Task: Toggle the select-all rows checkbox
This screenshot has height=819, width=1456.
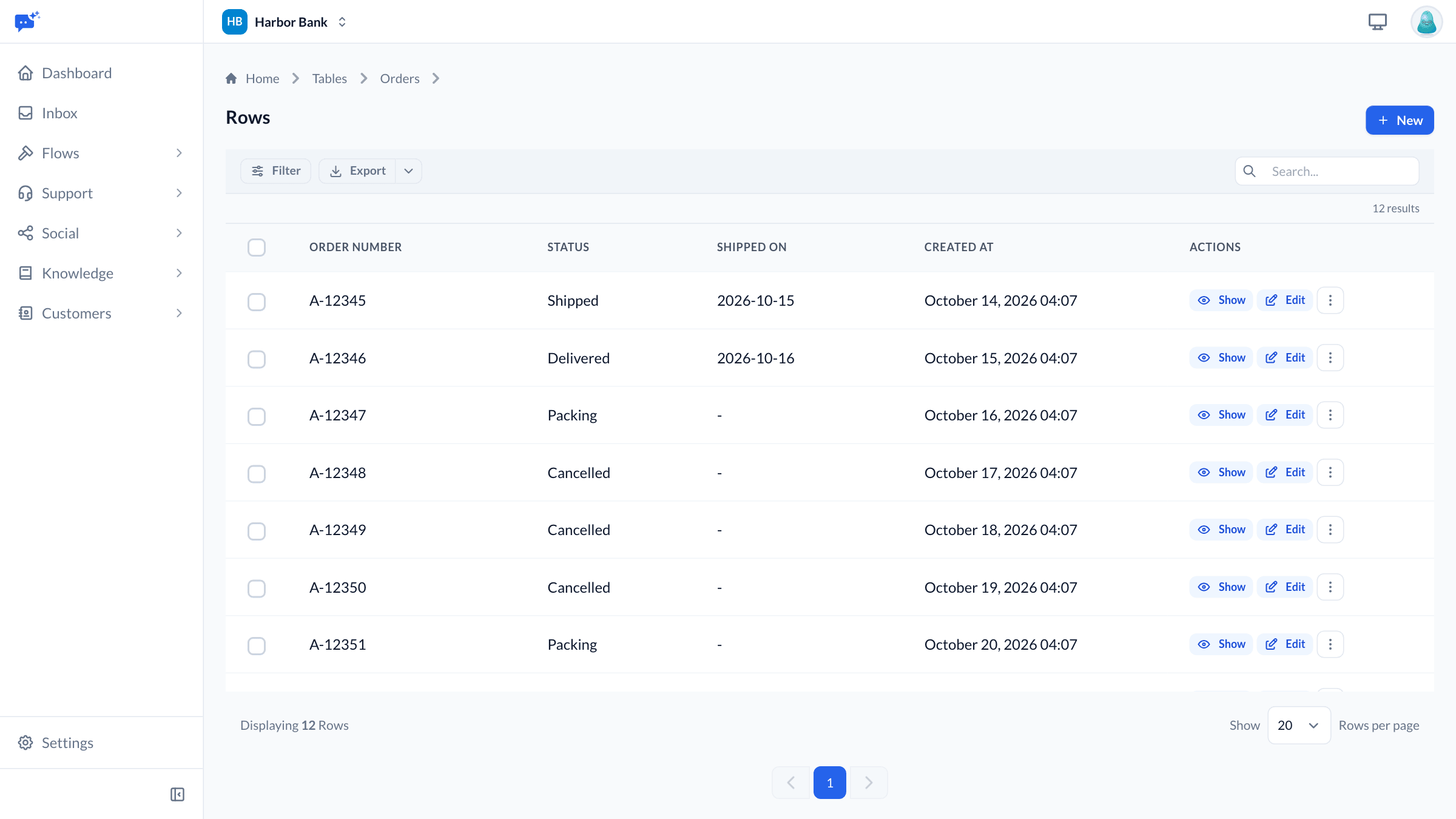Action: [257, 248]
